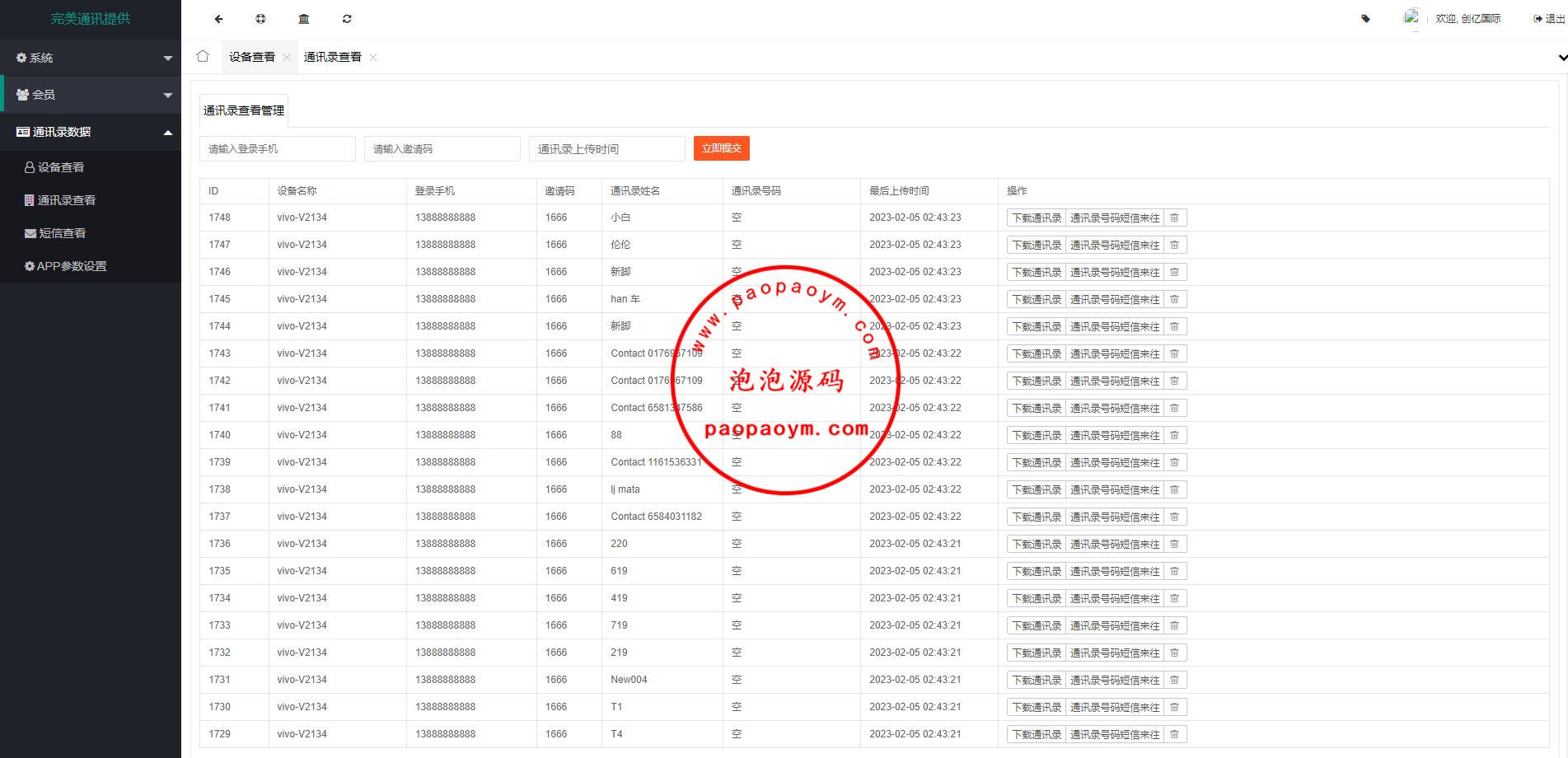Click 下载通讯录 for row 1747
Viewport: 1568px width, 758px height.
click(1037, 245)
